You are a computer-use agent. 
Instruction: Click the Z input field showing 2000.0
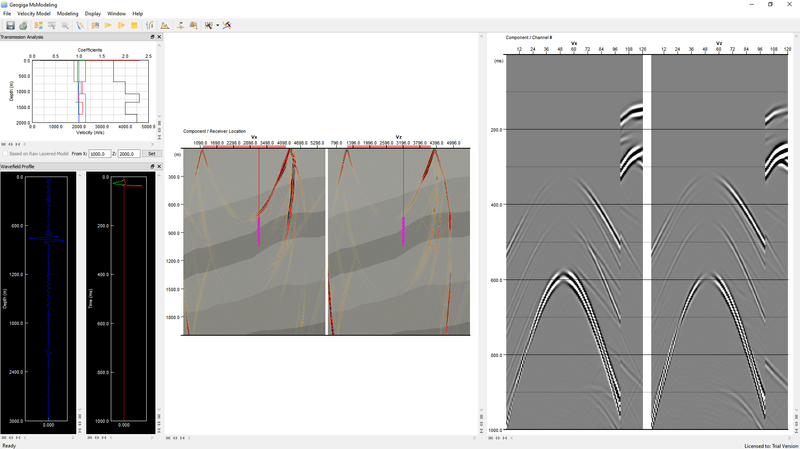129,154
